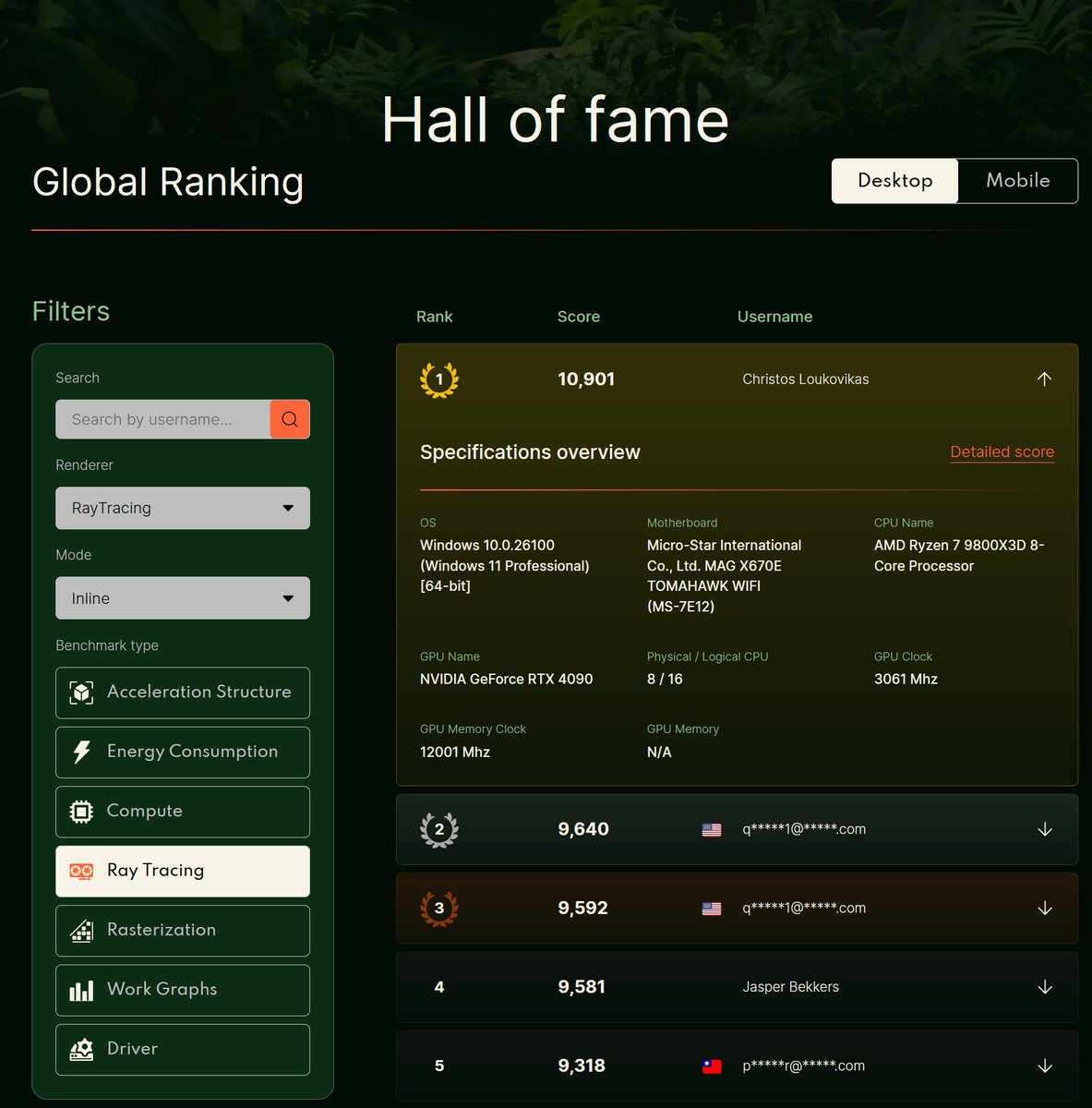Viewport: 1092px width, 1108px height.
Task: Open the Mode dropdown showing Inline
Action: pos(182,597)
